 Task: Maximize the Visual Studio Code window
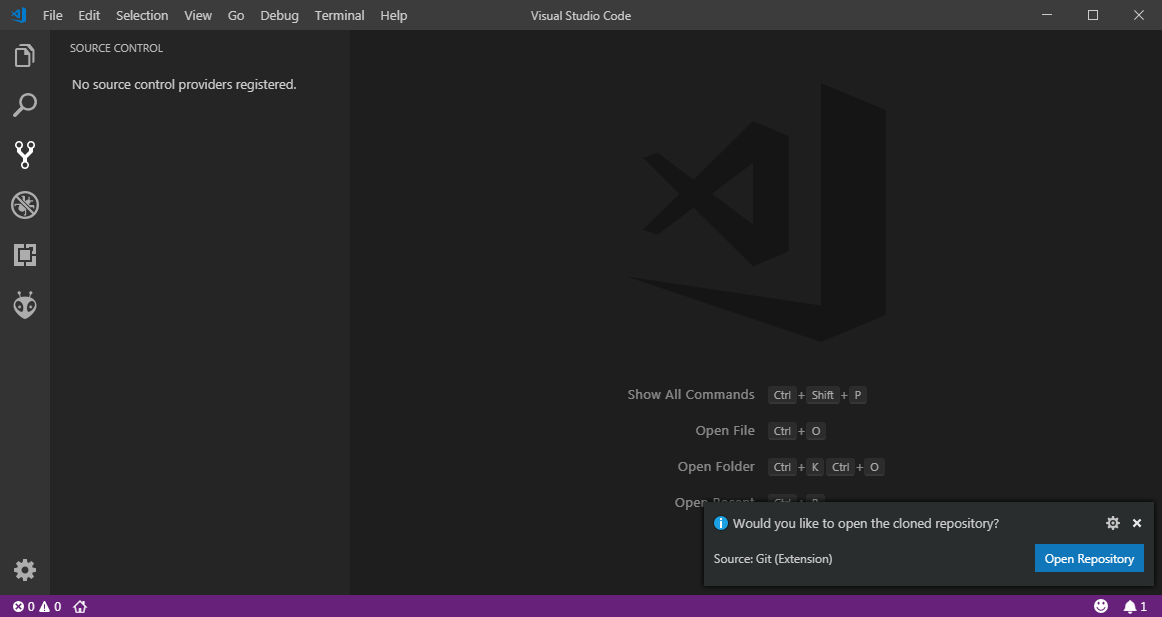1092,15
